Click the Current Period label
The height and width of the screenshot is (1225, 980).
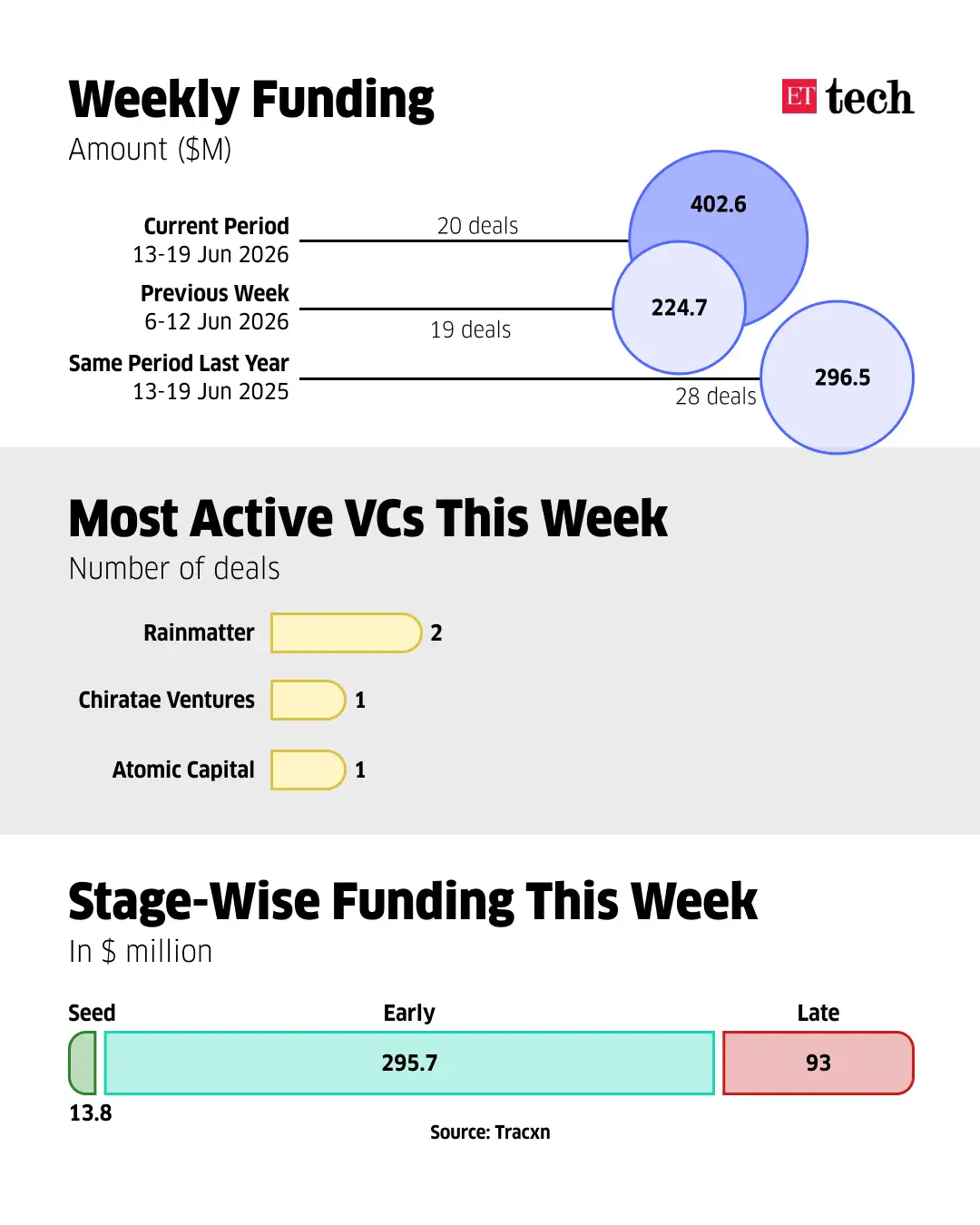[216, 226]
